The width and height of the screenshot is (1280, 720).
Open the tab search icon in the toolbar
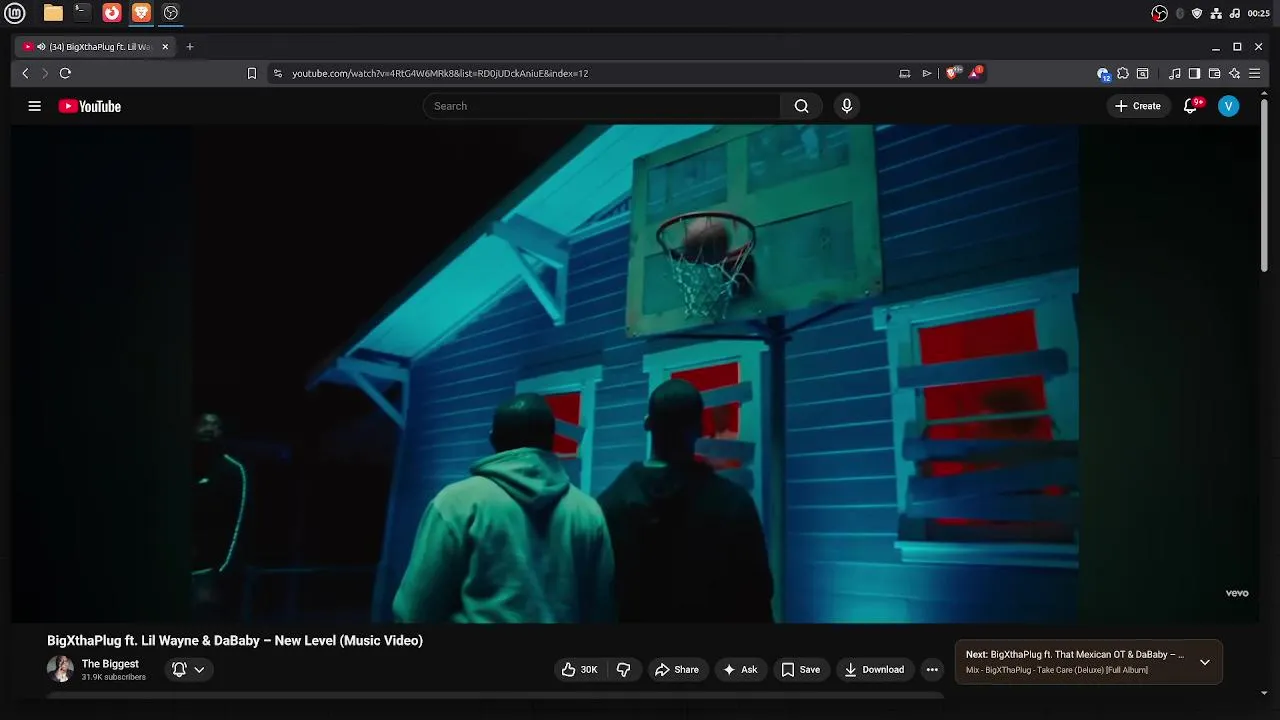(1143, 73)
